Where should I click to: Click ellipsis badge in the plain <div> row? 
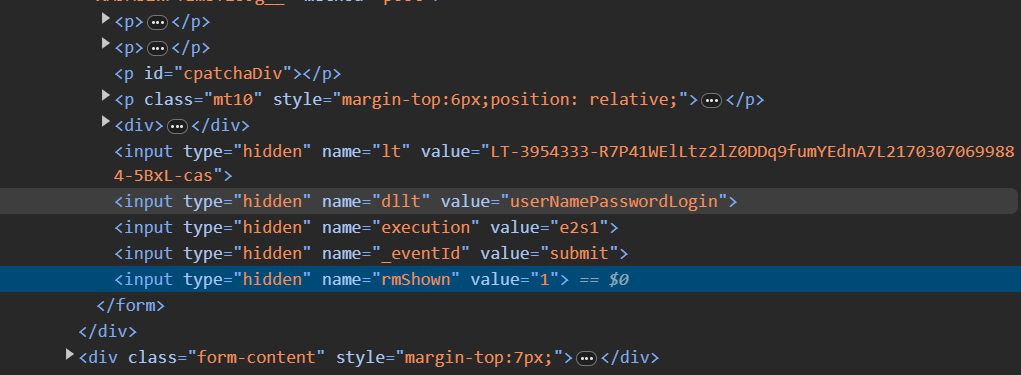[177, 126]
